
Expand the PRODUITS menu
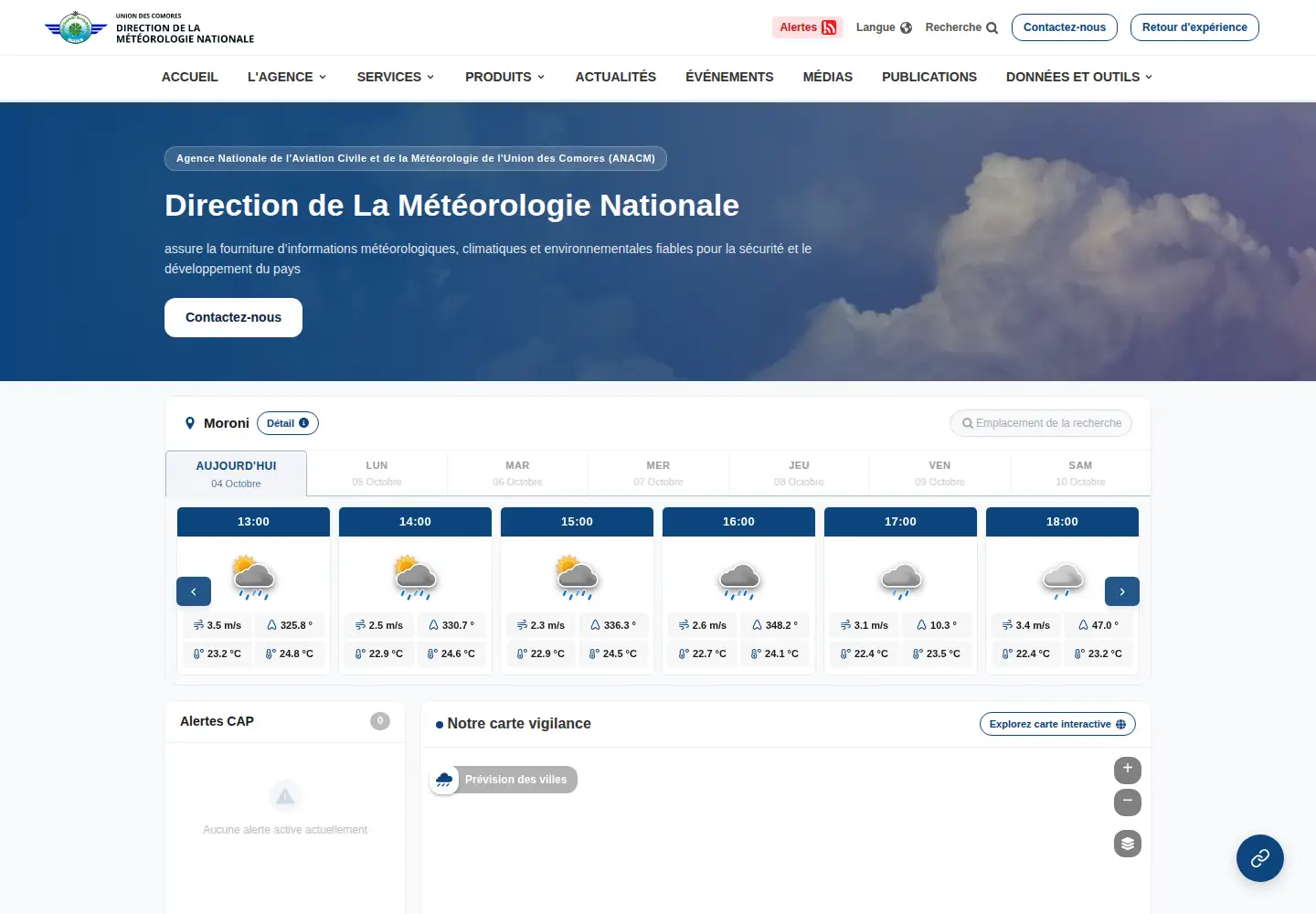pos(505,77)
